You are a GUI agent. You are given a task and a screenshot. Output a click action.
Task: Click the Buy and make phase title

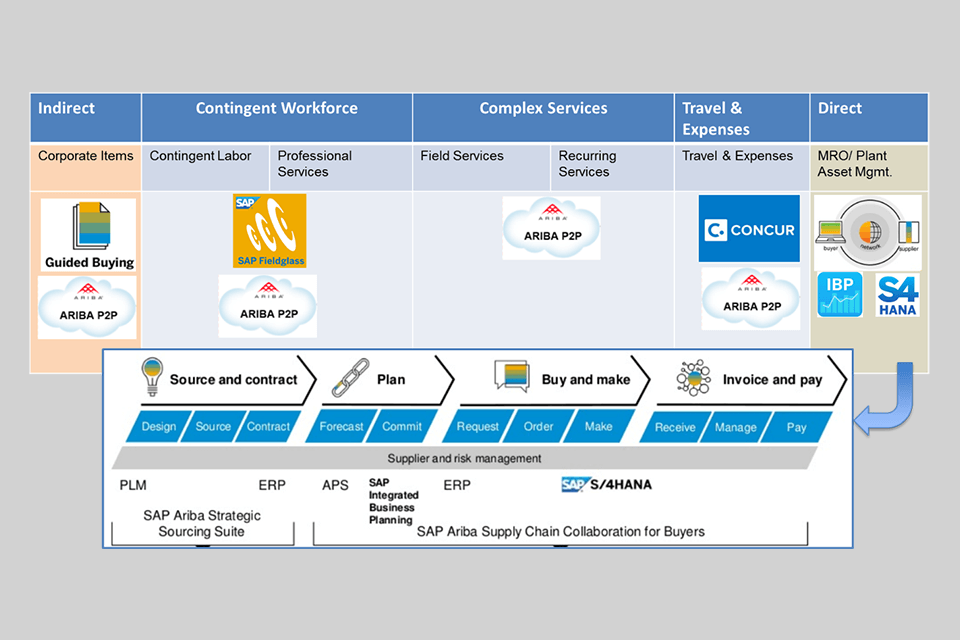[586, 380]
